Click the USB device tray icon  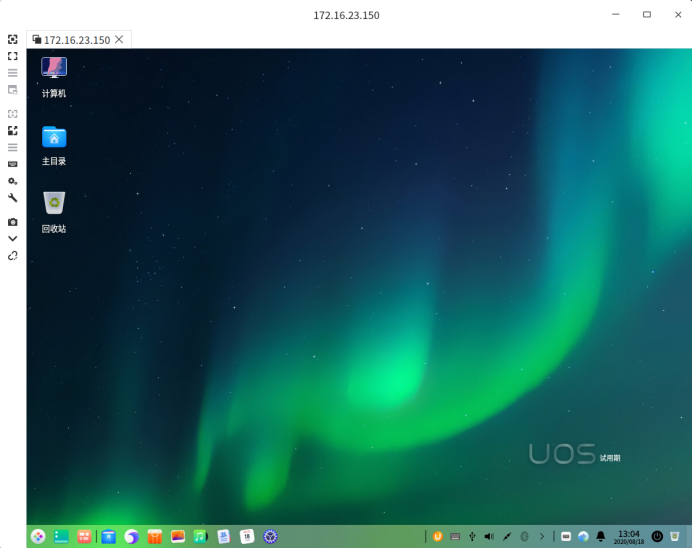(472, 537)
